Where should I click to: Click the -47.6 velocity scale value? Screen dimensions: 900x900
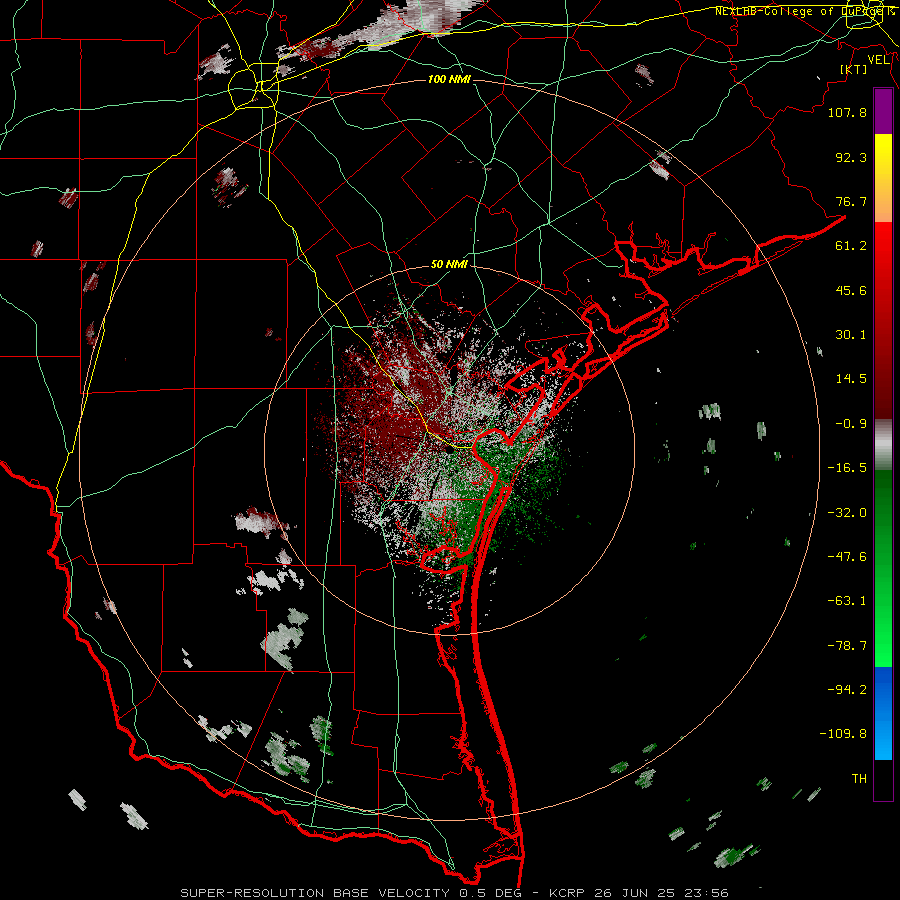(847, 557)
